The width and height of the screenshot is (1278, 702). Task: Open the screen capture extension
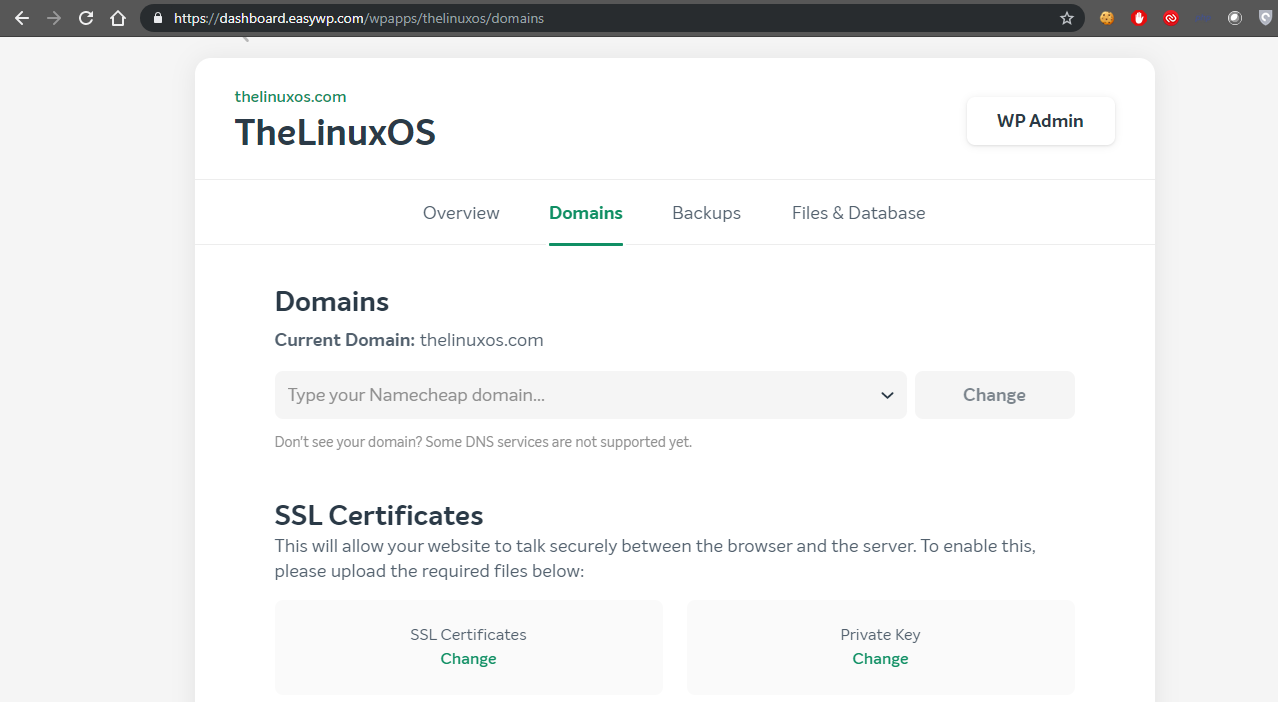click(x=1234, y=17)
